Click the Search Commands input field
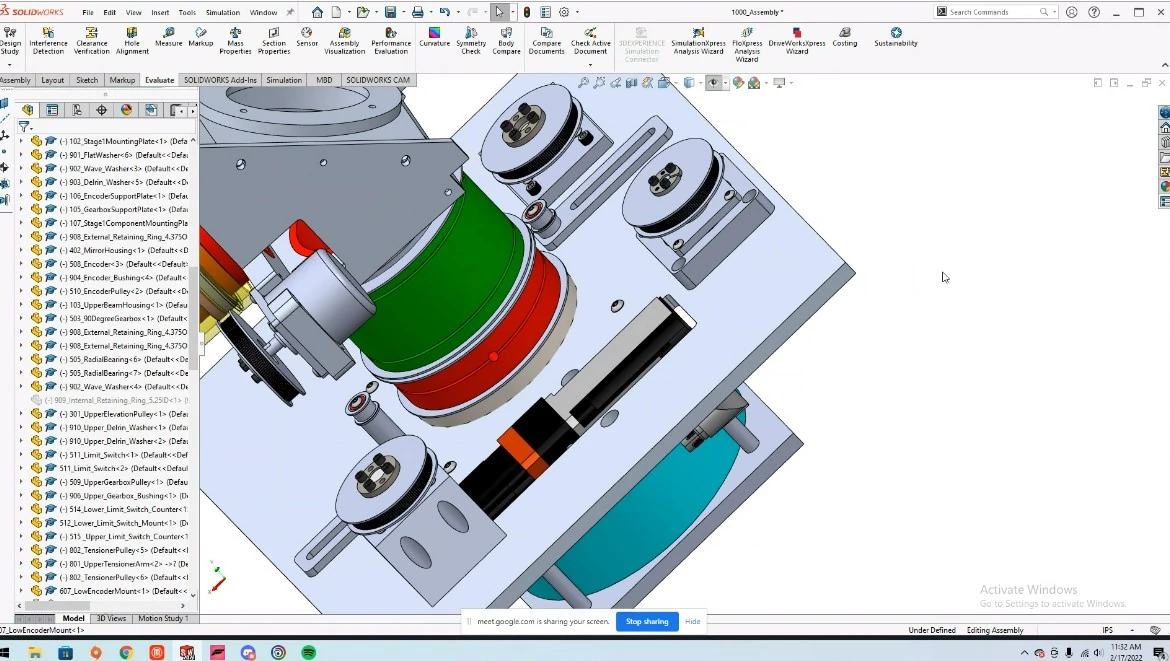Screen dimensions: 1170x661 pos(992,12)
